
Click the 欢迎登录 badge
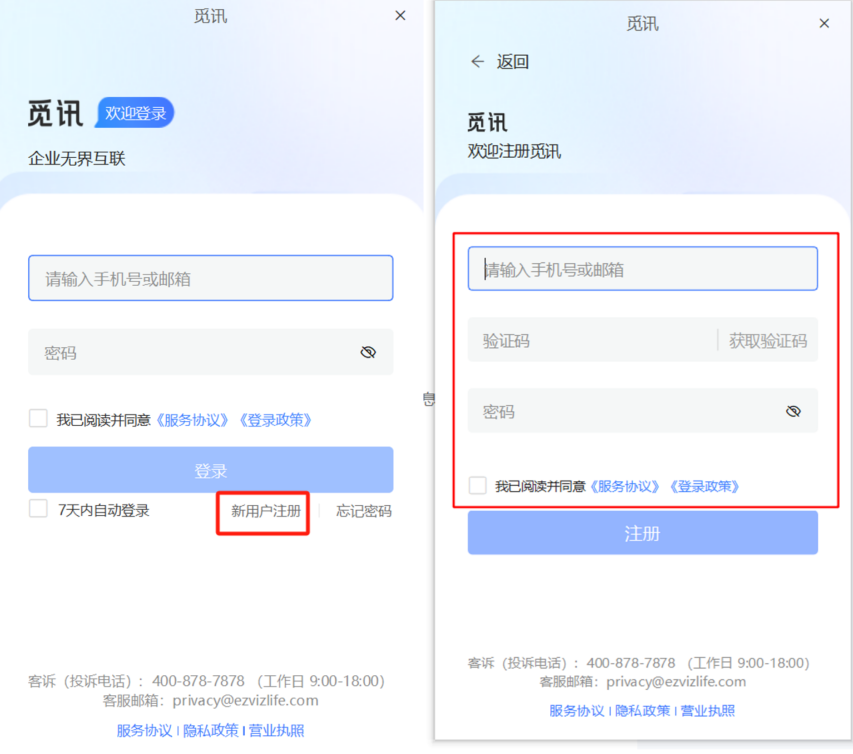click(135, 113)
